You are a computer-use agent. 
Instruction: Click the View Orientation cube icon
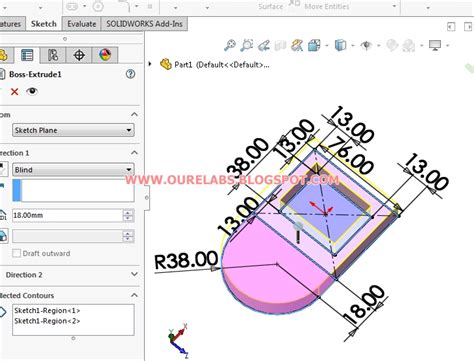tap(314, 45)
